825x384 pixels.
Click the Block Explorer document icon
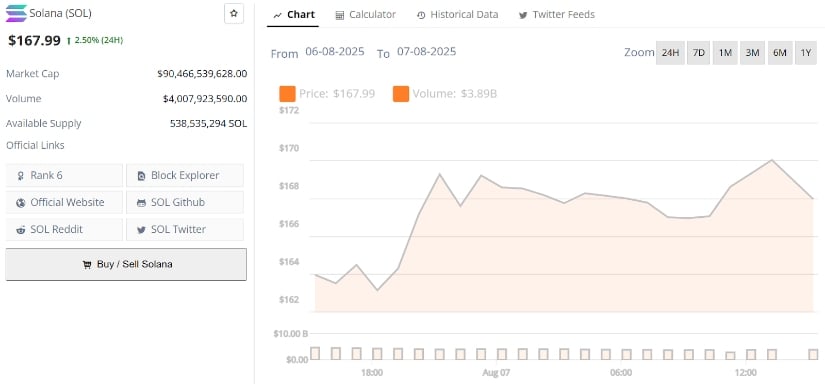coord(141,176)
